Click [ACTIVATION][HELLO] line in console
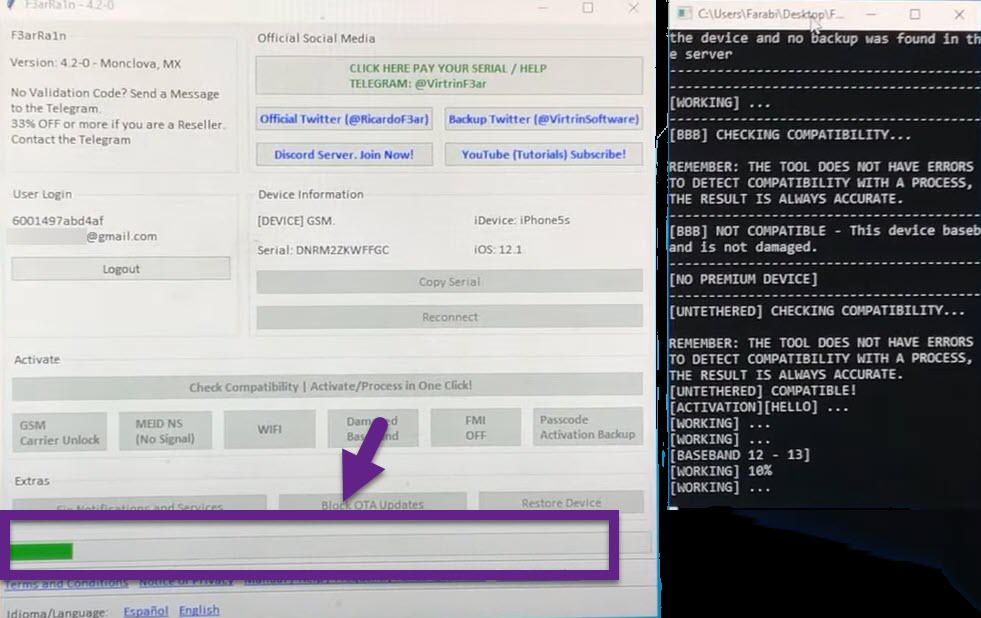Screen dimensions: 981x618 tap(758, 407)
